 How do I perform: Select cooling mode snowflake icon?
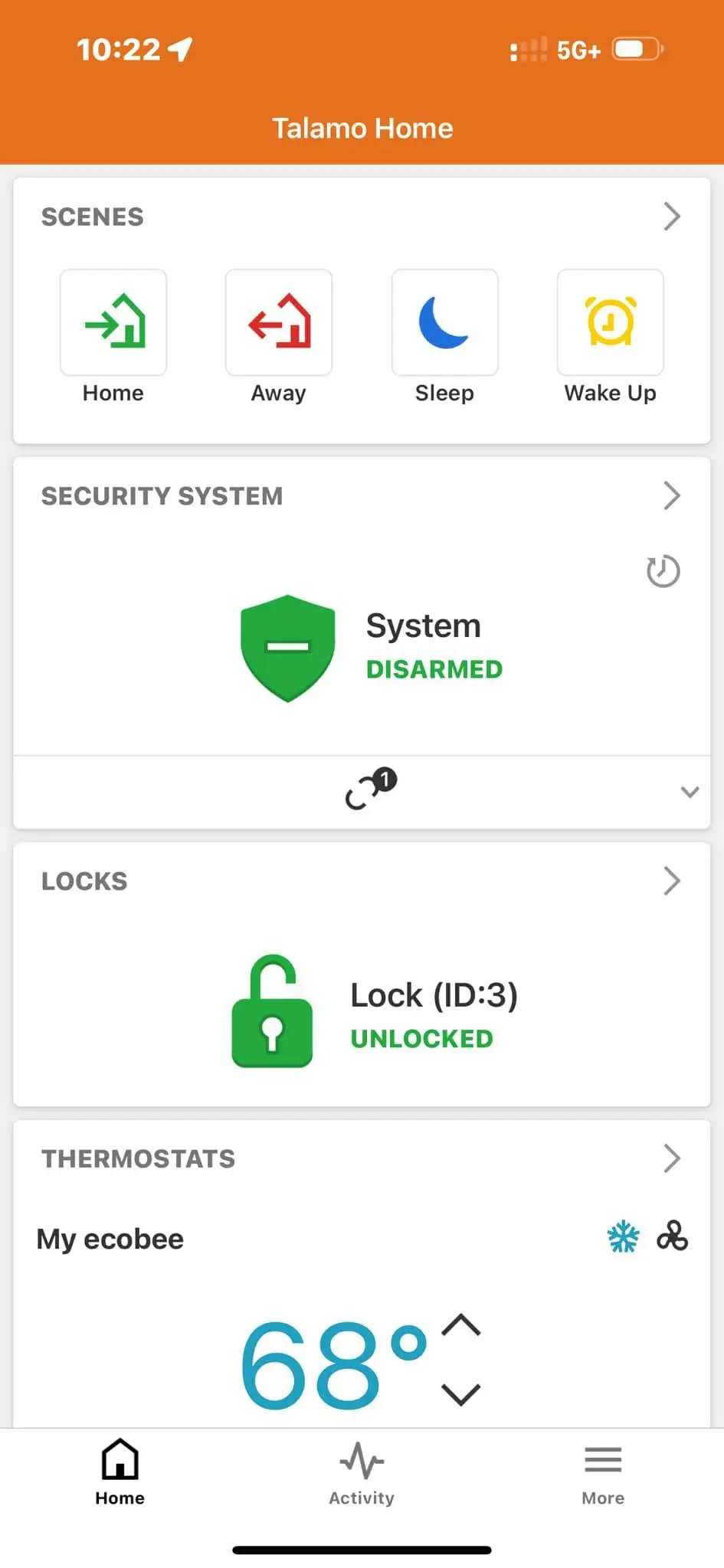coord(623,1236)
